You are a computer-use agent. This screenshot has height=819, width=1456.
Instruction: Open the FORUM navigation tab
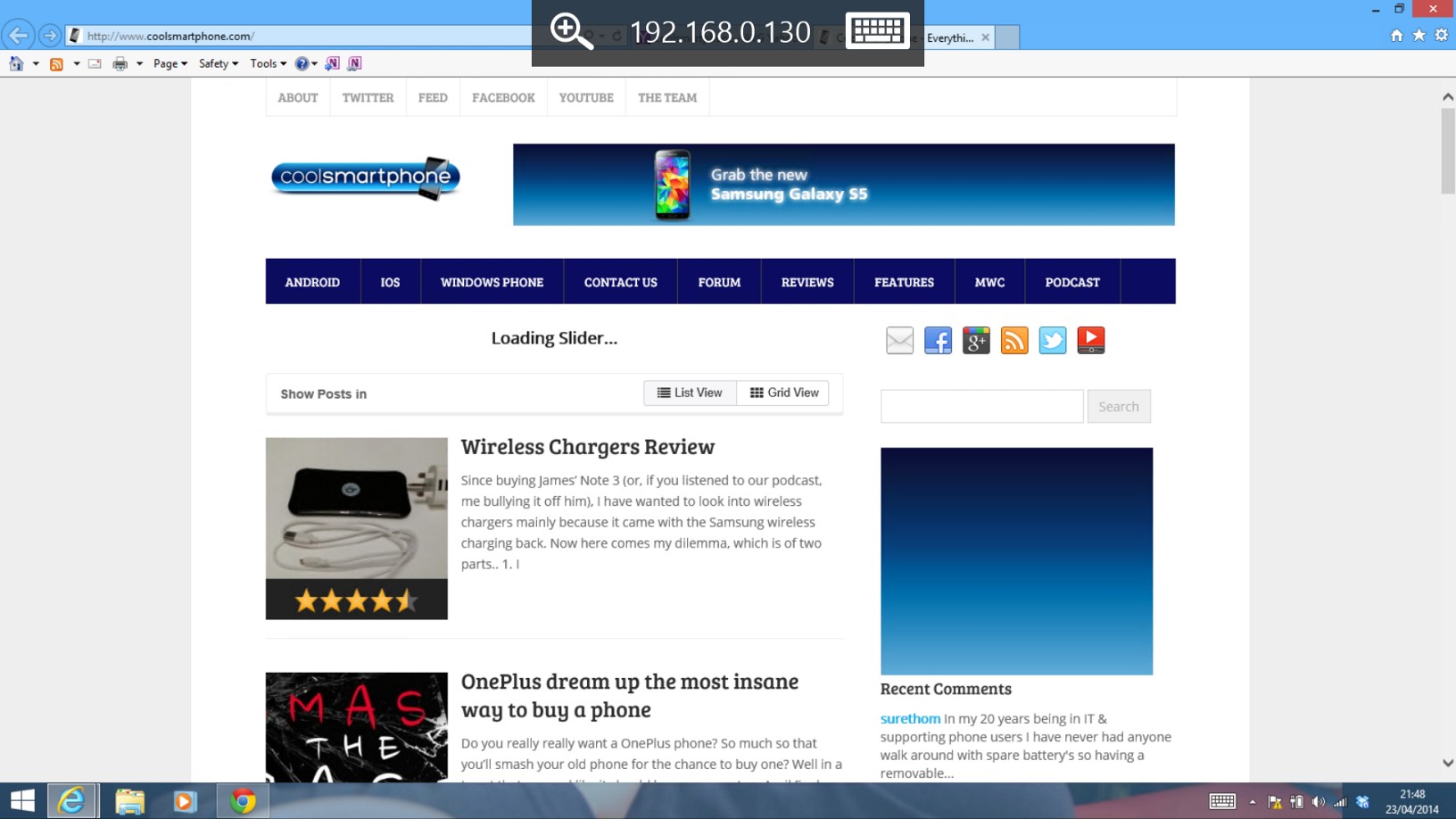click(719, 282)
